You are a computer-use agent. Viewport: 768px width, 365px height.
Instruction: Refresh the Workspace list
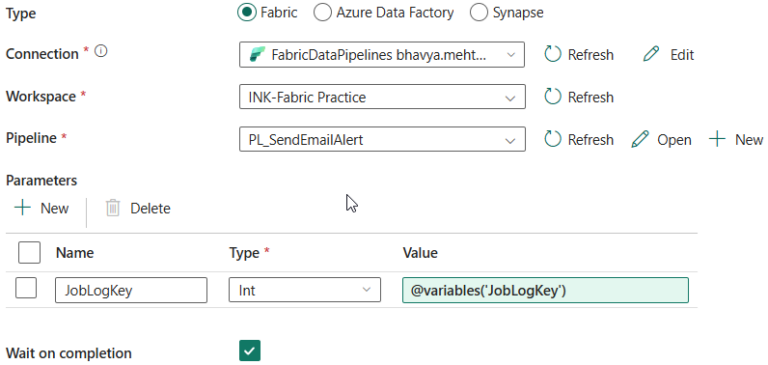coord(579,97)
